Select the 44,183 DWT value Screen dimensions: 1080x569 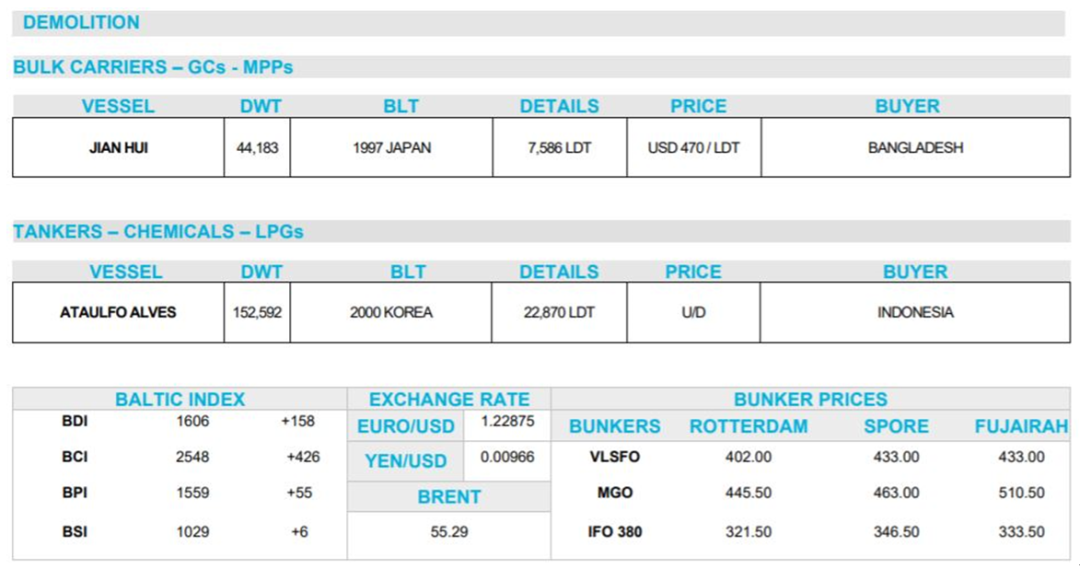click(257, 148)
